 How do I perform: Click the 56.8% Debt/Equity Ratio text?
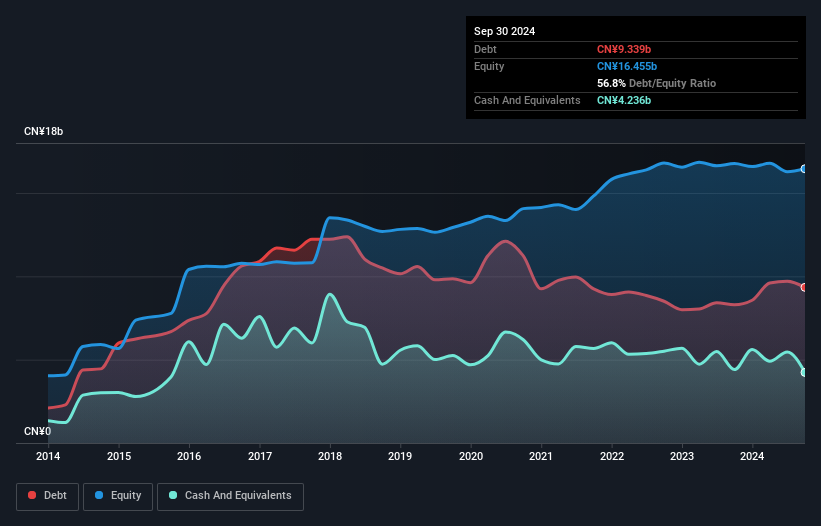click(656, 83)
